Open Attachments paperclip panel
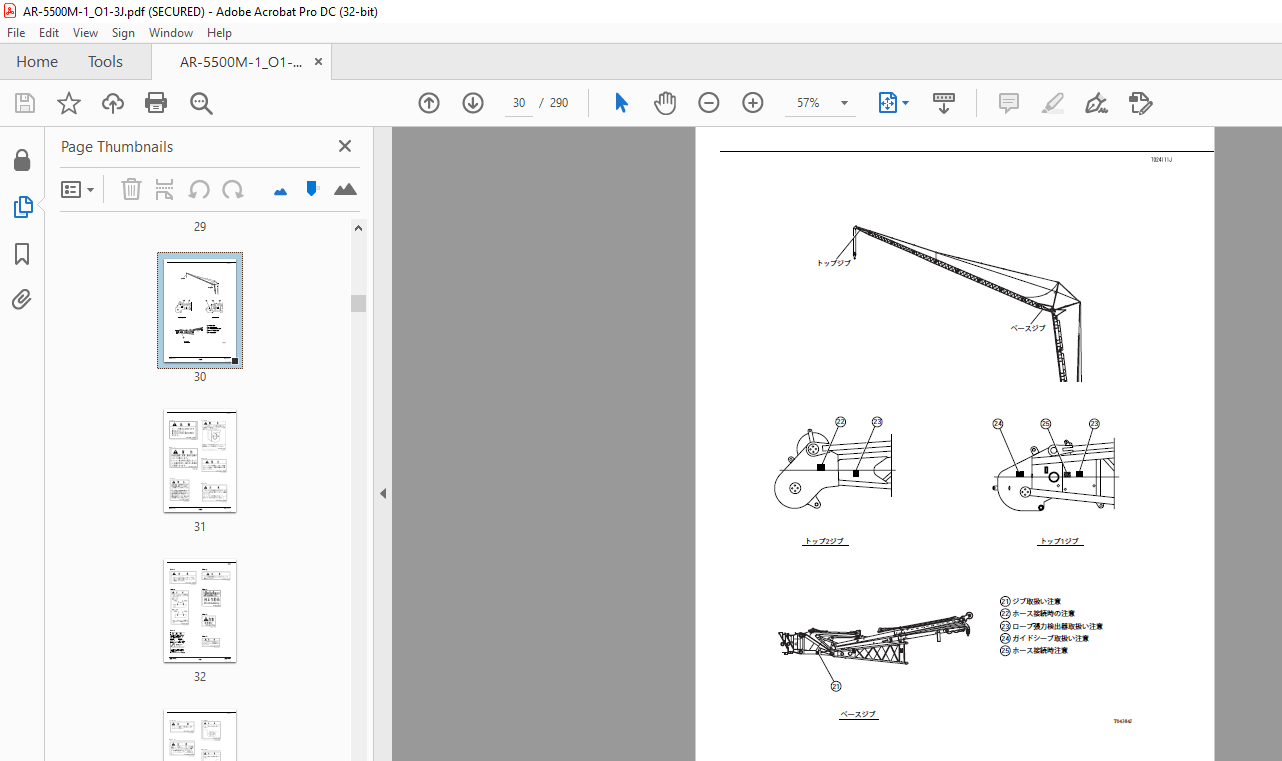Viewport: 1282px width, 761px height. pyautogui.click(x=22, y=299)
